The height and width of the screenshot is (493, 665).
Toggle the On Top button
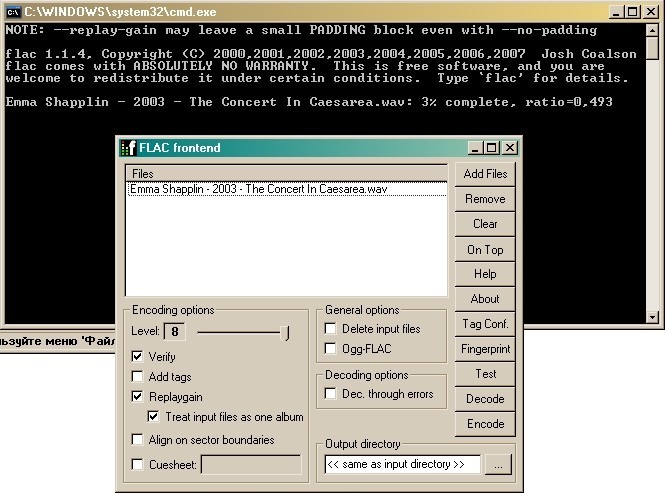[x=485, y=249]
